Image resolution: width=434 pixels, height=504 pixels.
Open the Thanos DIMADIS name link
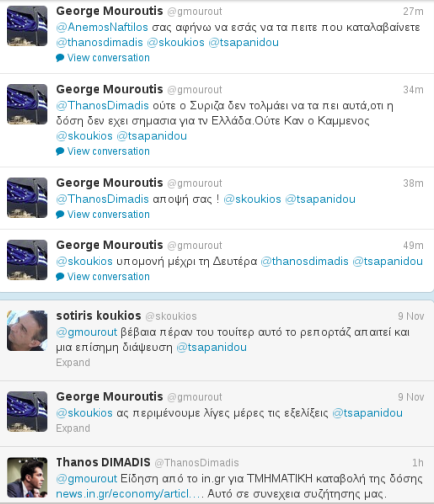[103, 462]
